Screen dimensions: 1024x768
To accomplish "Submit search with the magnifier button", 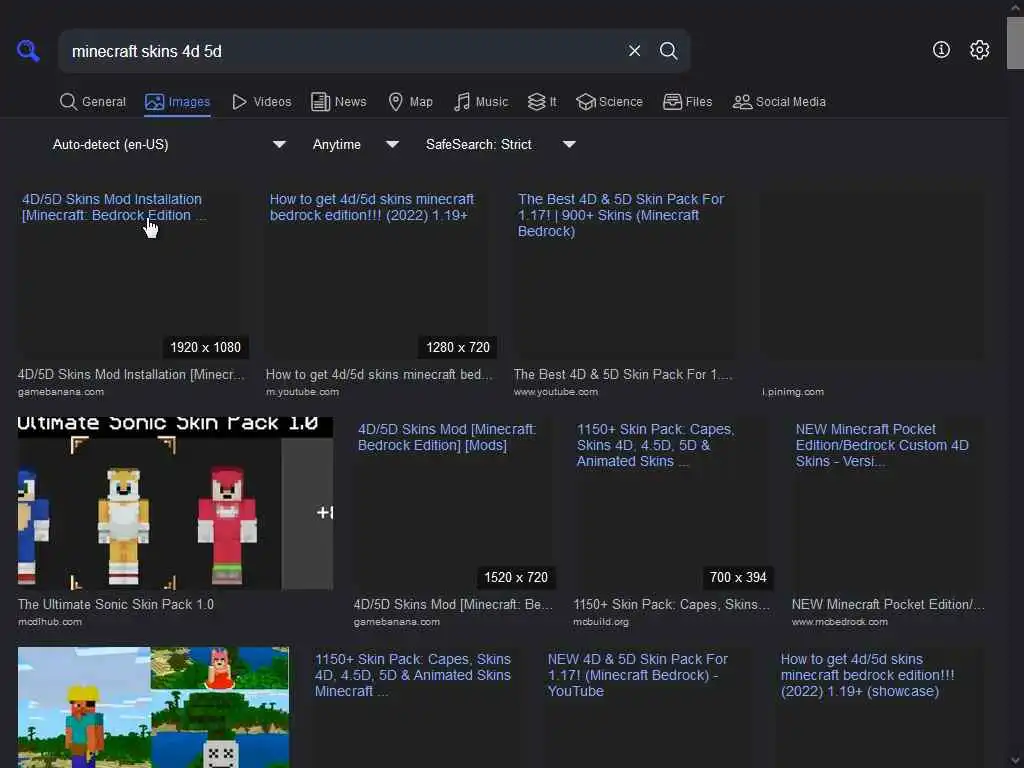I will point(668,51).
